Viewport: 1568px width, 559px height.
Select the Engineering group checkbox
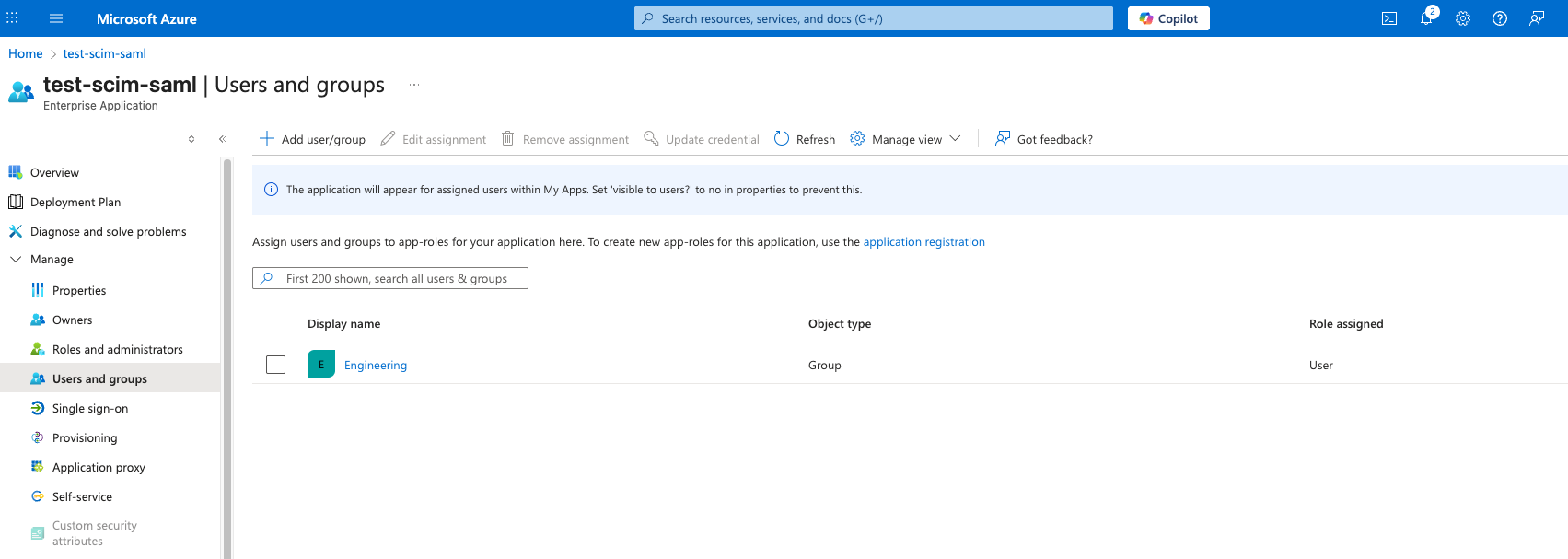(x=275, y=365)
